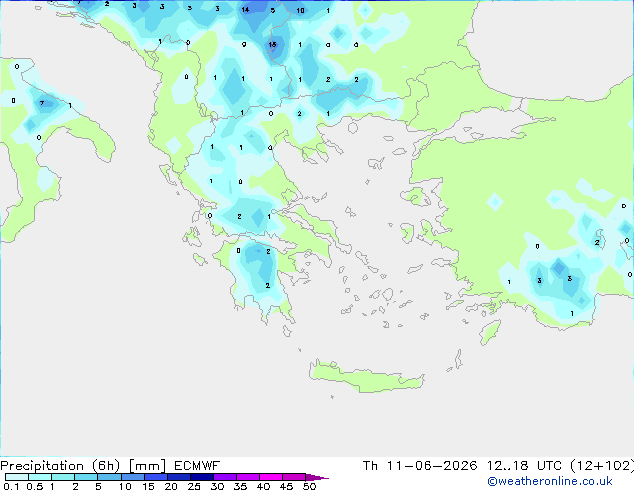Click the "45" legend scale label

[287, 486]
